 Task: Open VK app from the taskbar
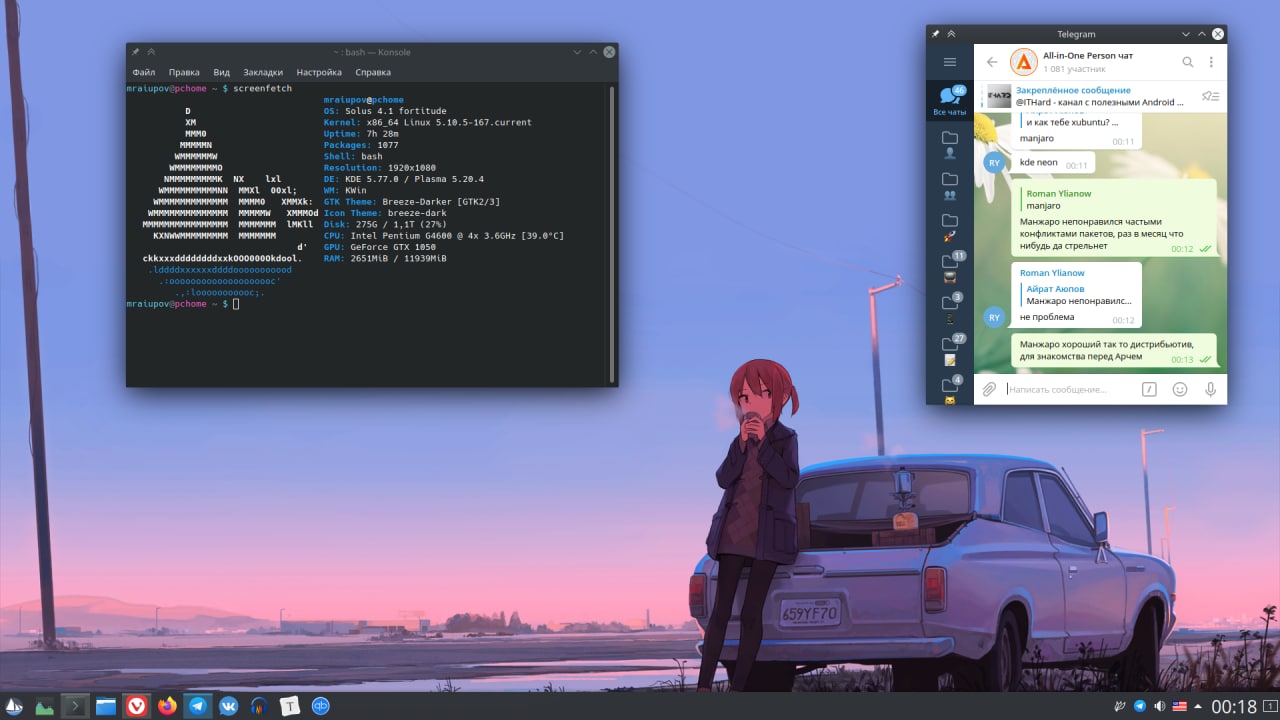pos(228,706)
